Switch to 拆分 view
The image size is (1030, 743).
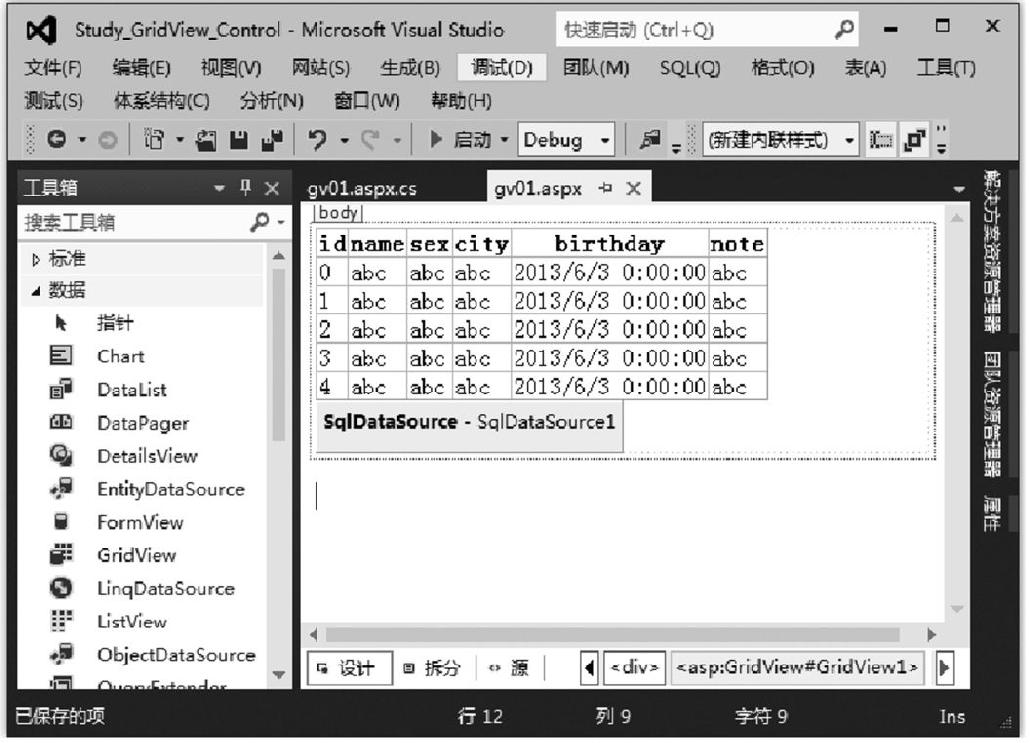(432, 669)
